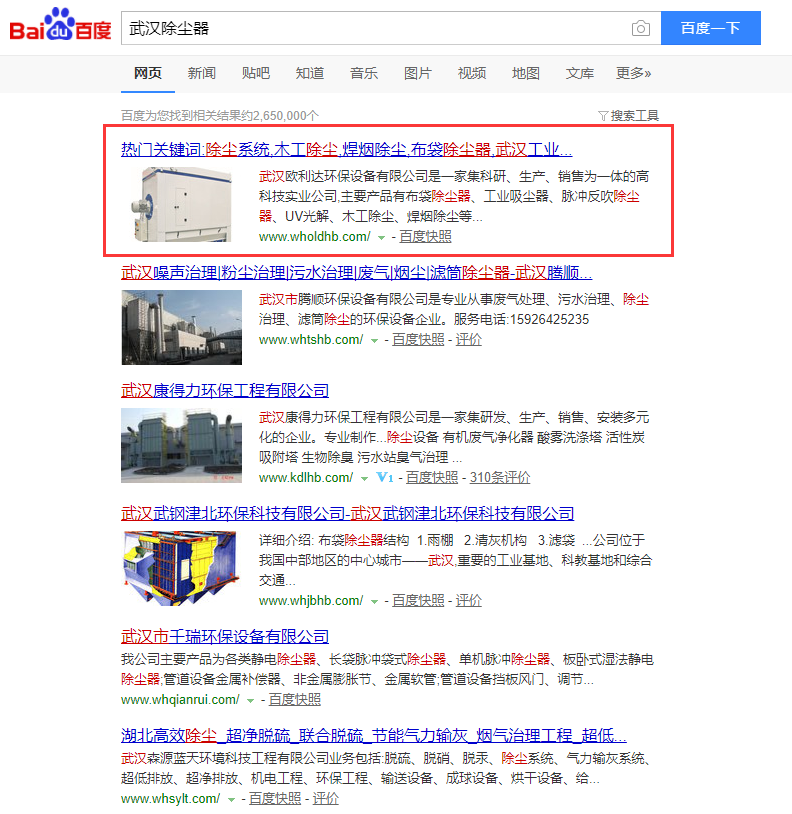Open www.whsylt.com URL link
The width and height of the screenshot is (792, 814).
pyautogui.click(x=170, y=798)
